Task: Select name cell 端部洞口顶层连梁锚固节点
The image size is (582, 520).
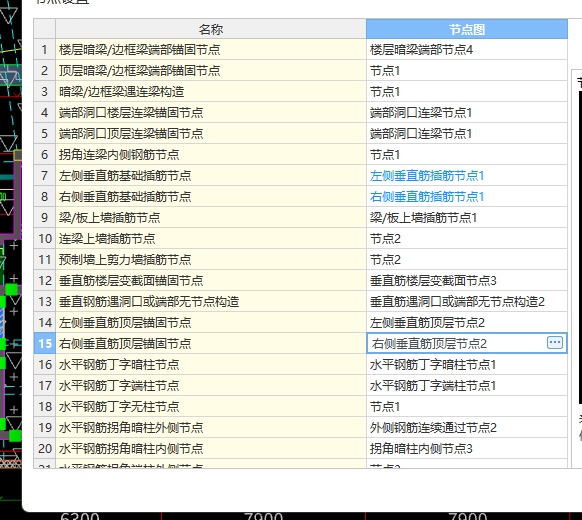Action: coord(211,134)
